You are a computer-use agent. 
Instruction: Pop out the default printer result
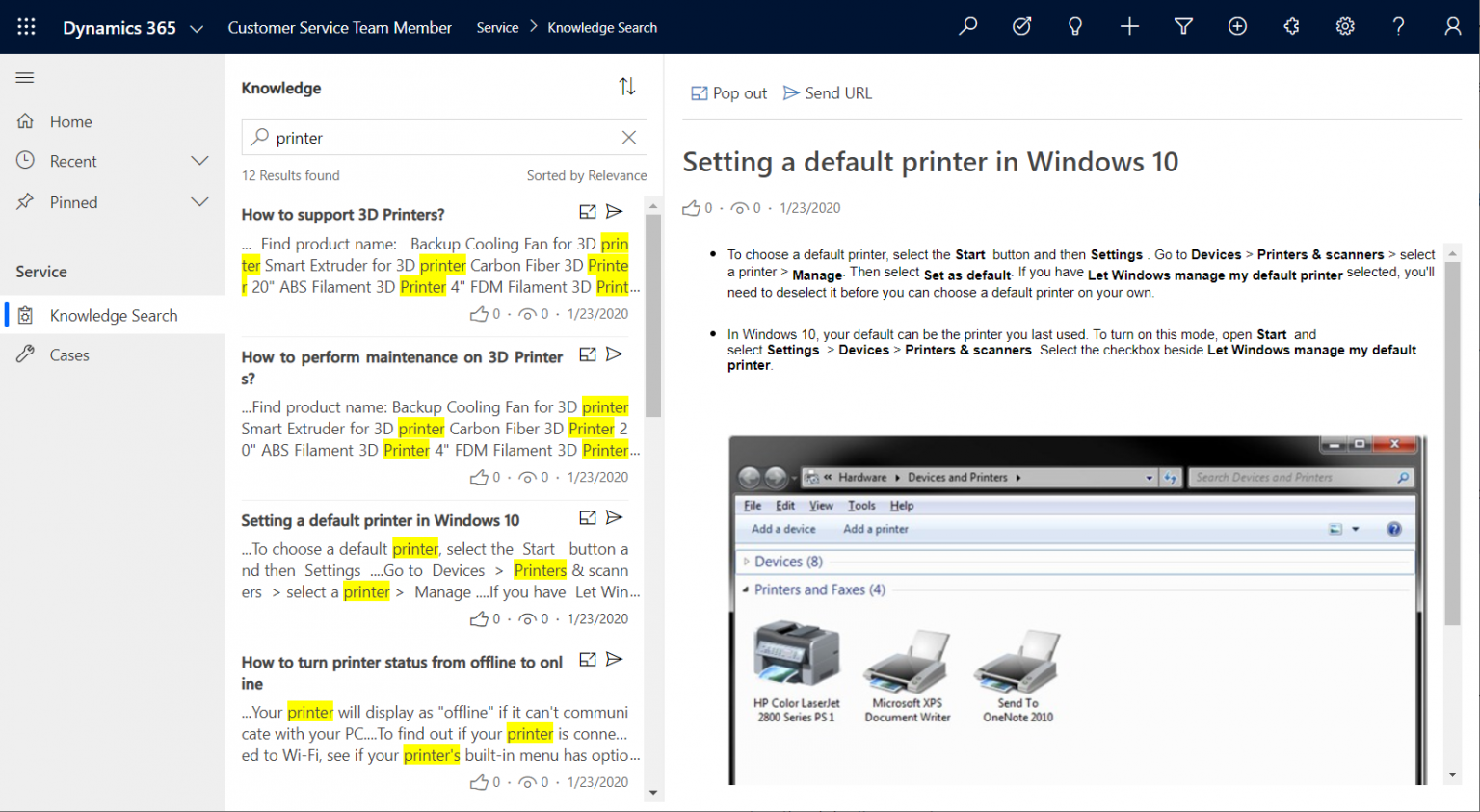pyautogui.click(x=588, y=518)
